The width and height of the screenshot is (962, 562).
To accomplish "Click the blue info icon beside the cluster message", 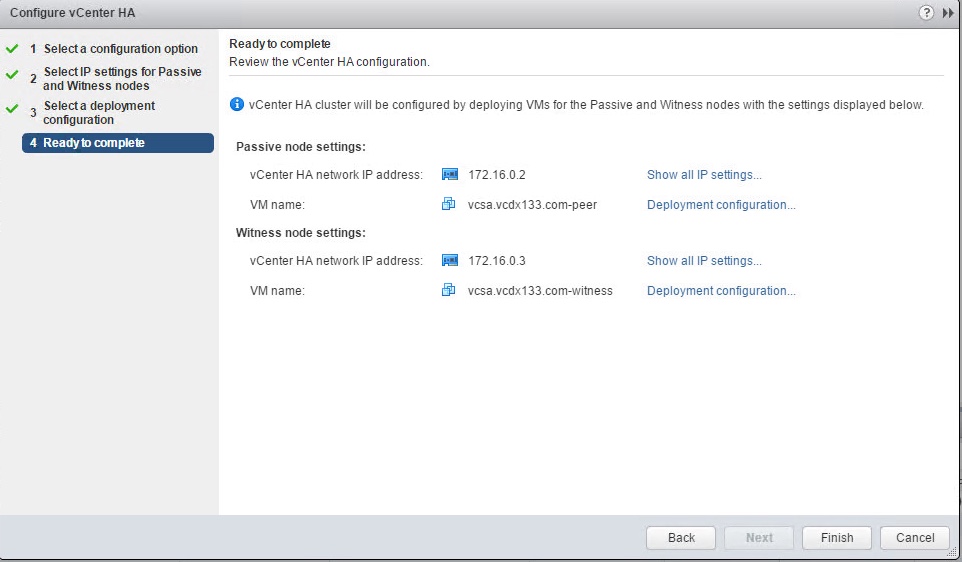I will coord(237,104).
